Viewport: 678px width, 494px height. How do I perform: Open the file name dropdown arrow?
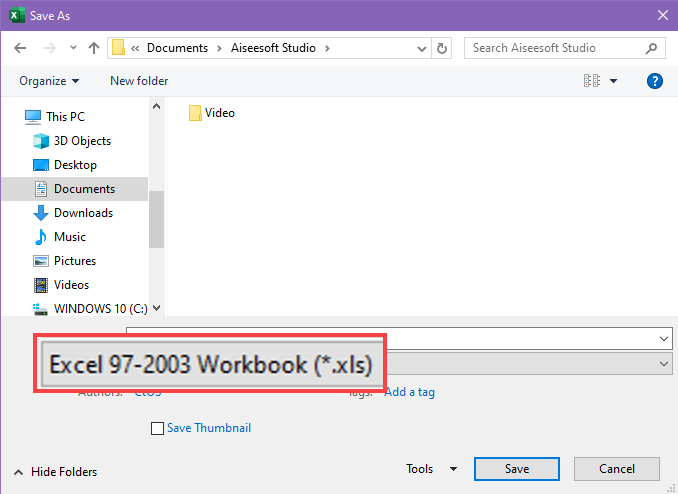coord(664,338)
